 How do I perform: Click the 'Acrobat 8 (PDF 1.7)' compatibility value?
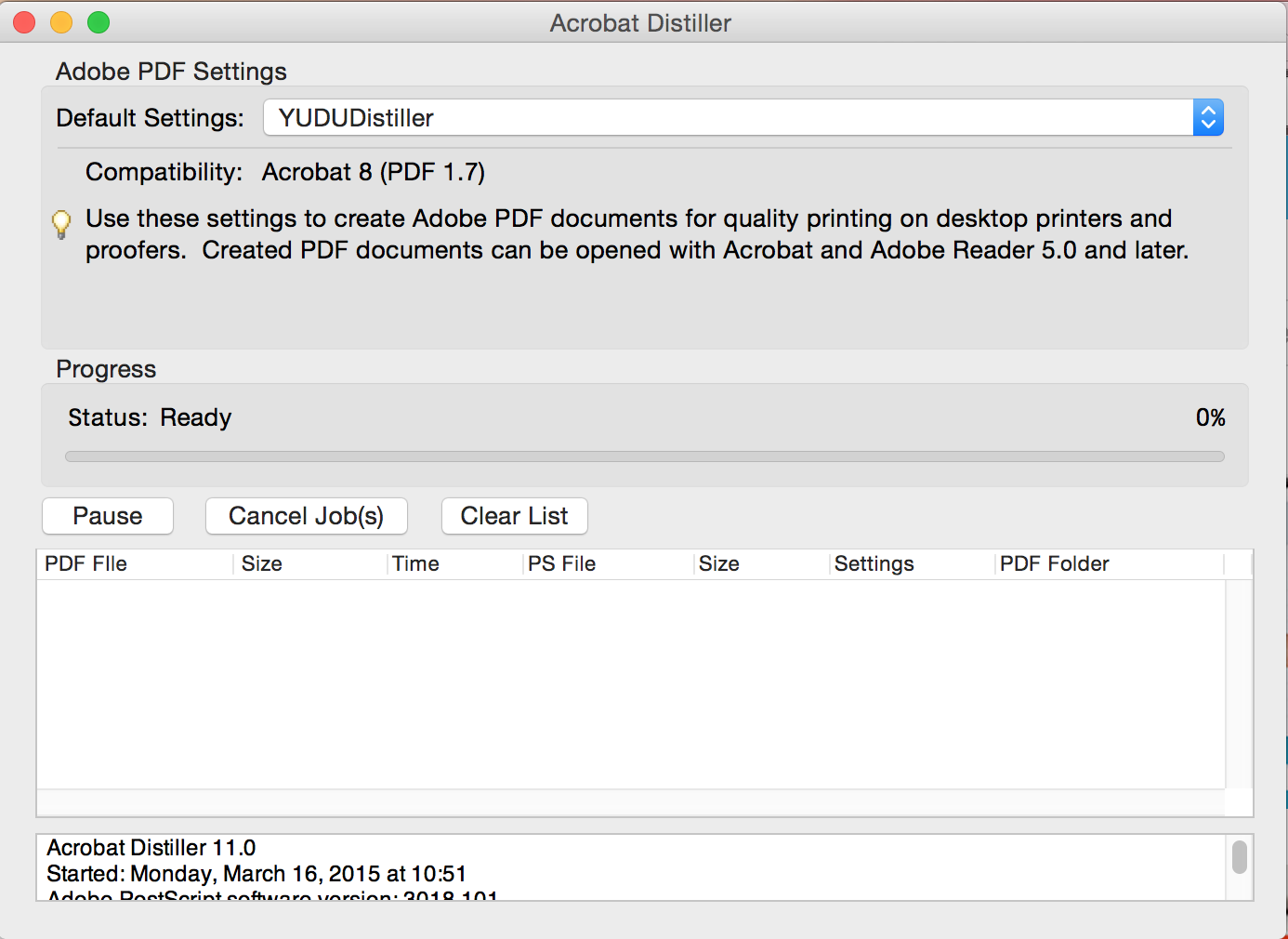tap(374, 172)
